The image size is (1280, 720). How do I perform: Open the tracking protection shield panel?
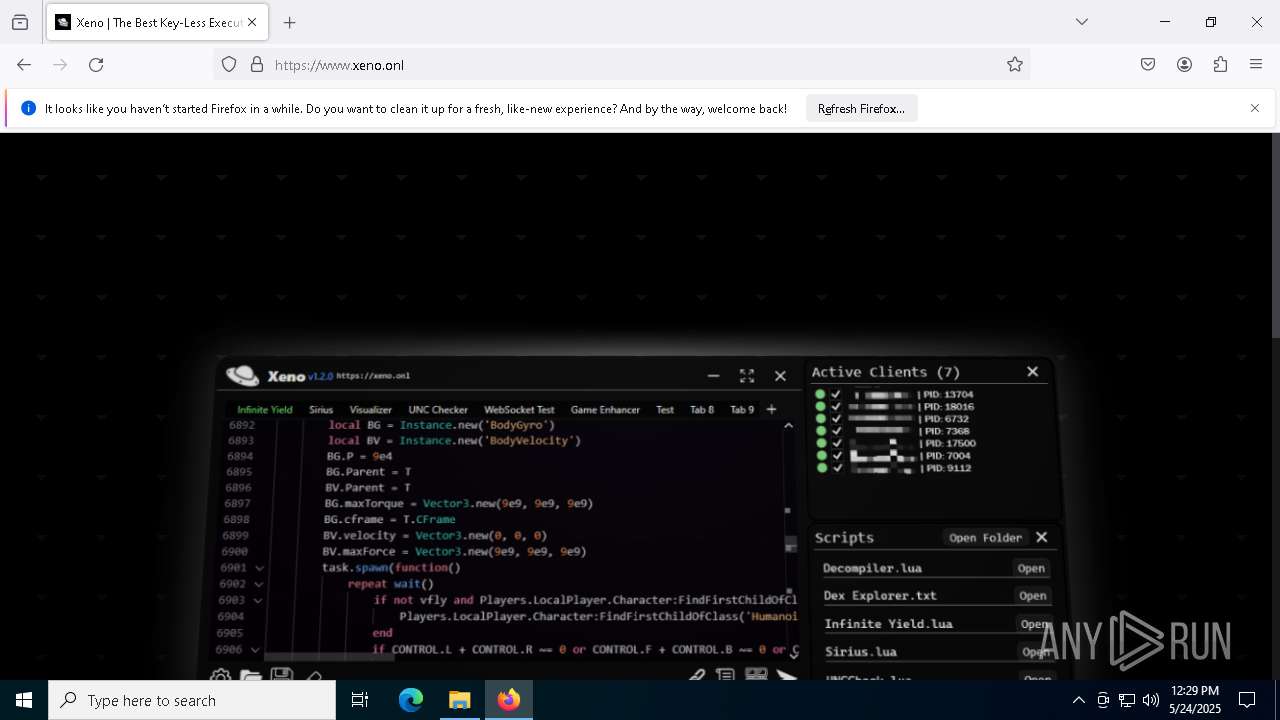(x=229, y=65)
